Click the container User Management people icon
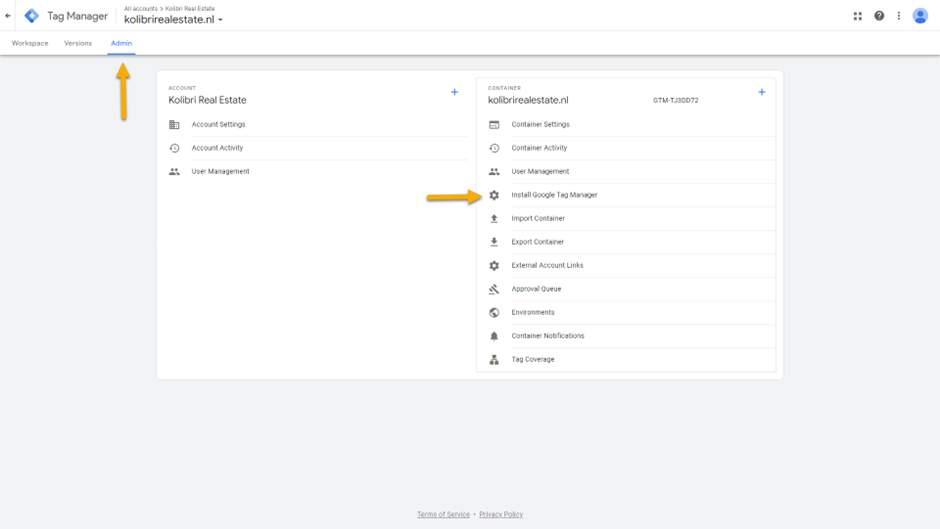 494,172
